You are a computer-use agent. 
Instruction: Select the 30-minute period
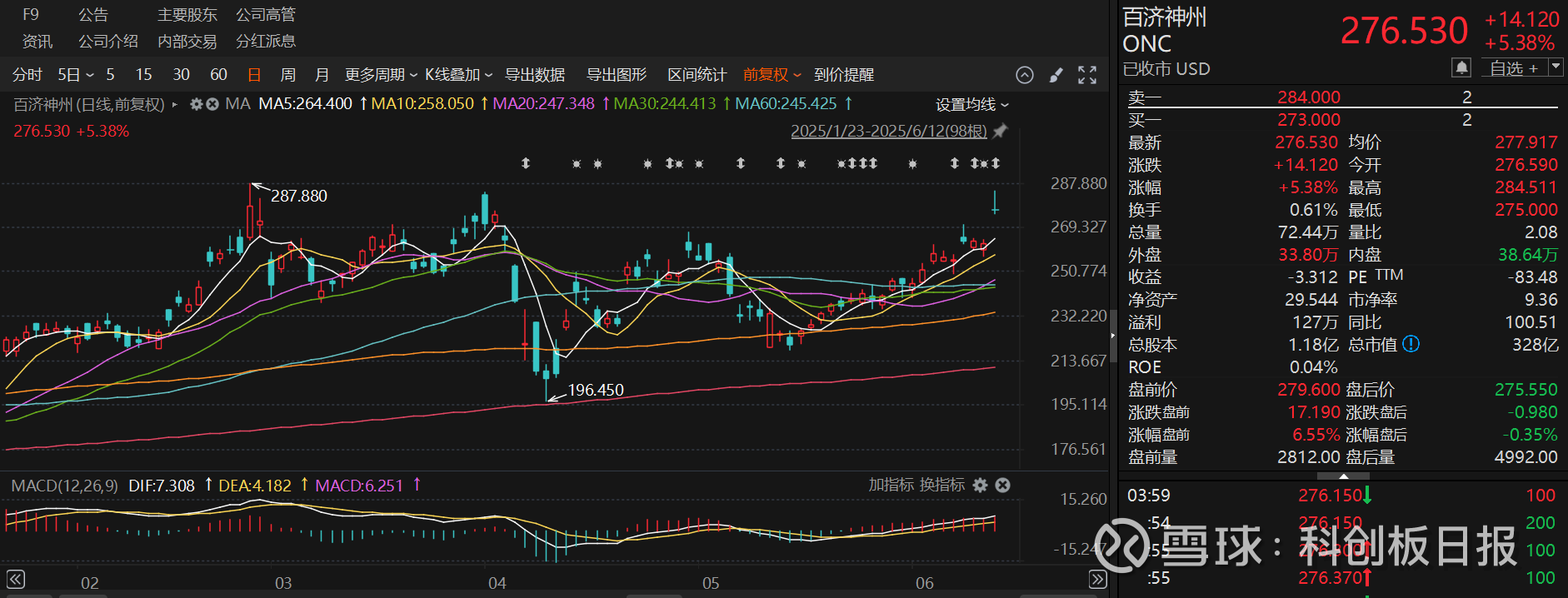click(x=181, y=75)
